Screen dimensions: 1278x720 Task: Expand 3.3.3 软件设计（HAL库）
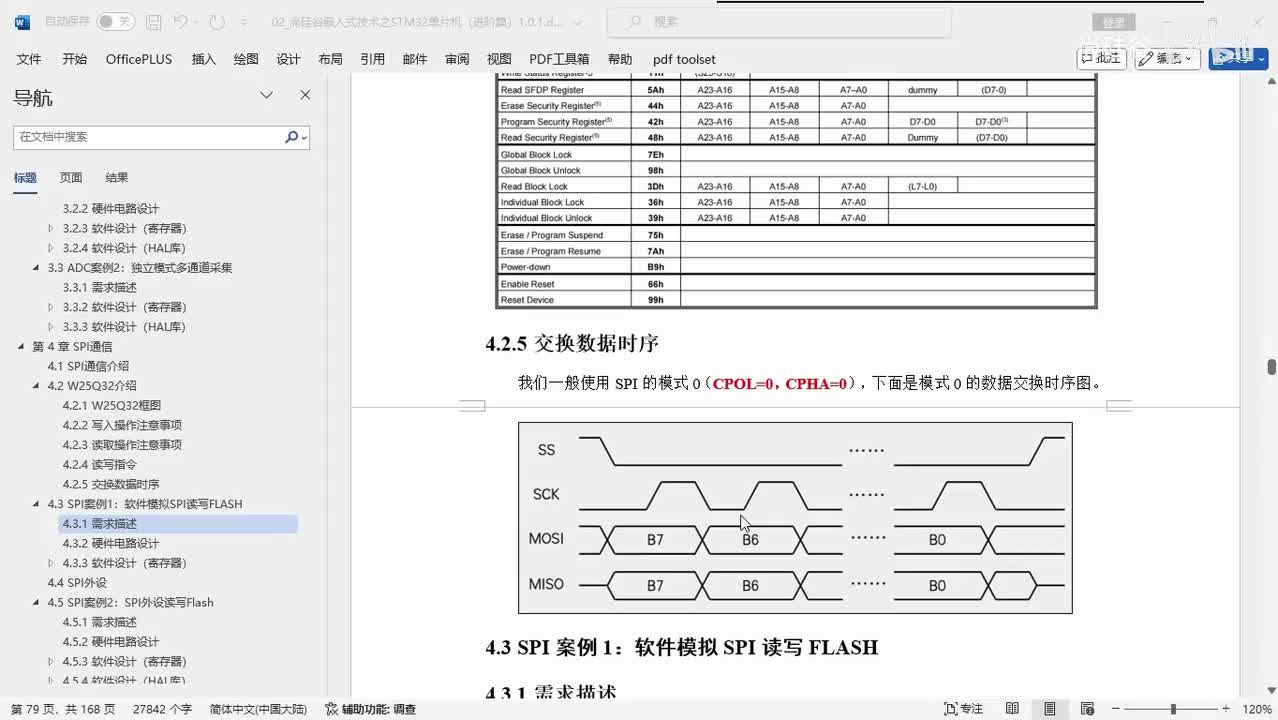tap(51, 327)
